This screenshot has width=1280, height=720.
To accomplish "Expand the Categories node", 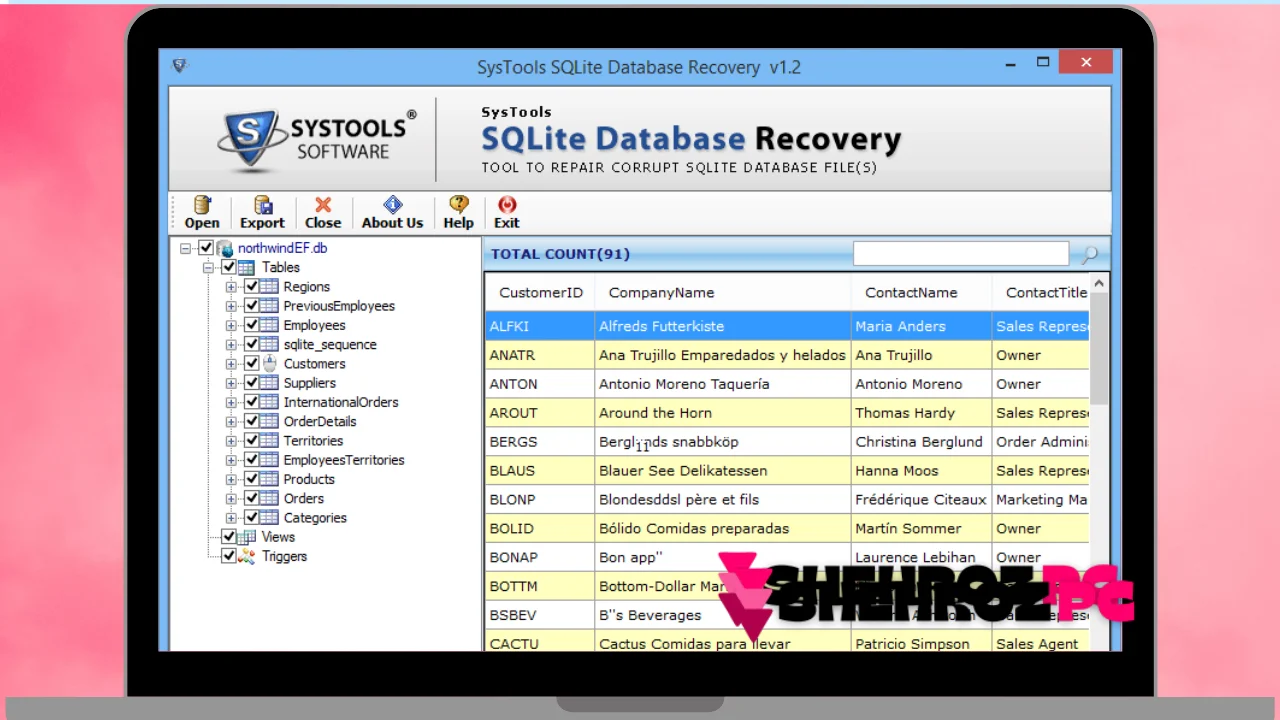I will point(231,518).
